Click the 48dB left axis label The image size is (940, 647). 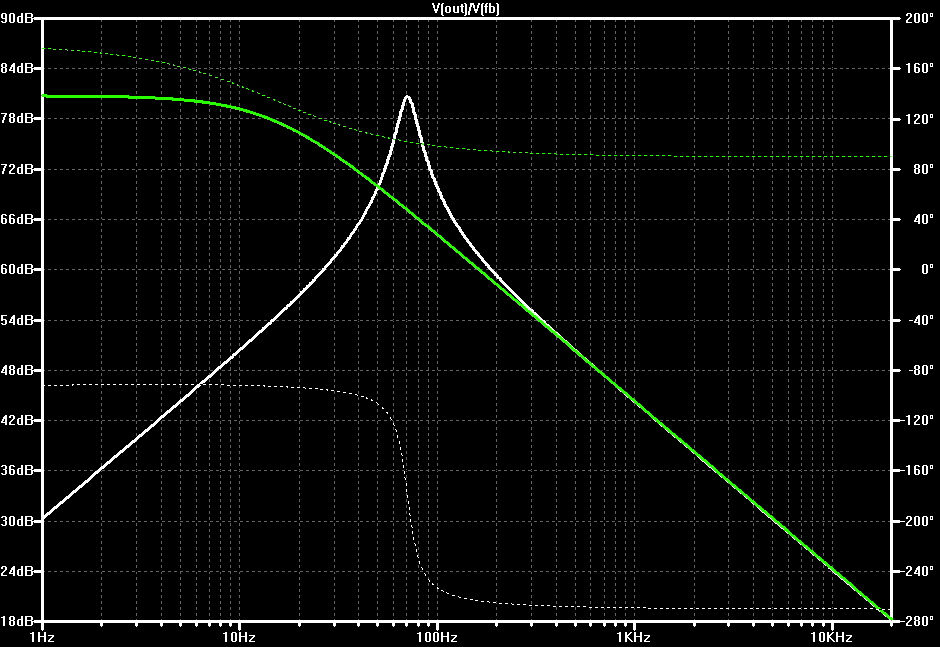click(17, 370)
